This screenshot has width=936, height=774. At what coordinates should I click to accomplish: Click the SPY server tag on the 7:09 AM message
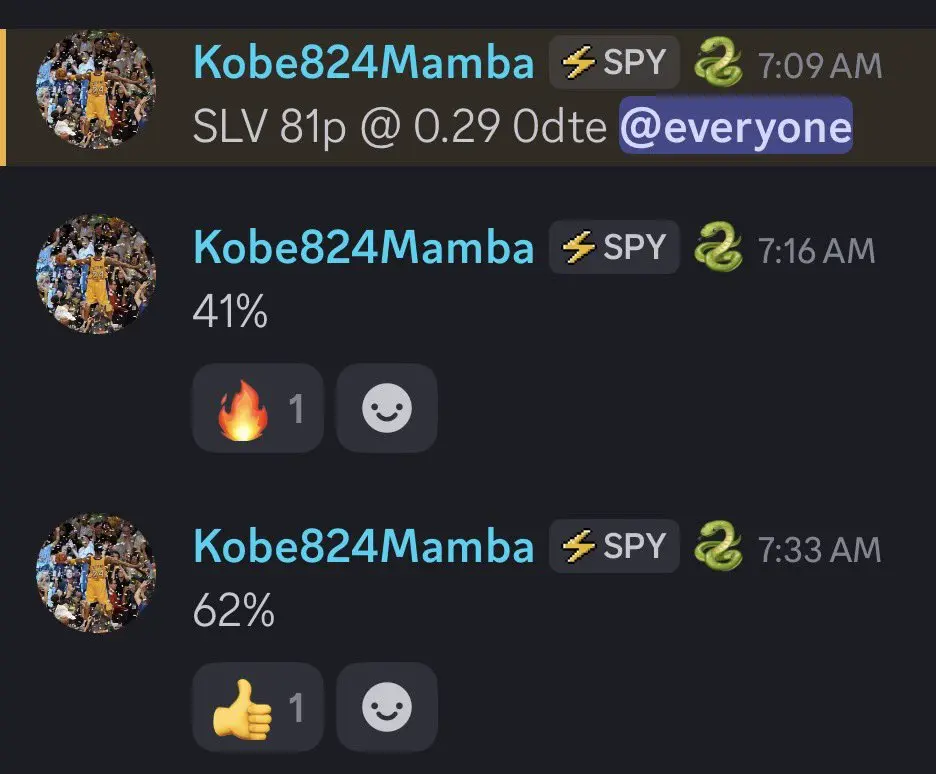(614, 62)
